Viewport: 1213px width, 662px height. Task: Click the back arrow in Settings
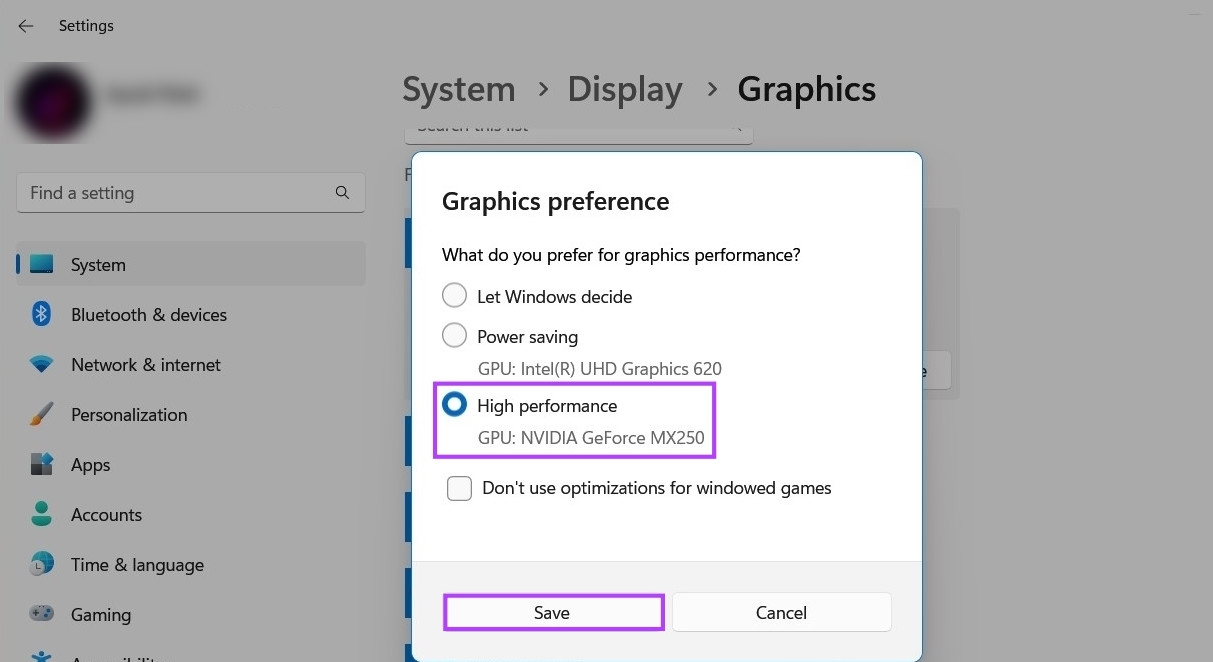[25, 25]
